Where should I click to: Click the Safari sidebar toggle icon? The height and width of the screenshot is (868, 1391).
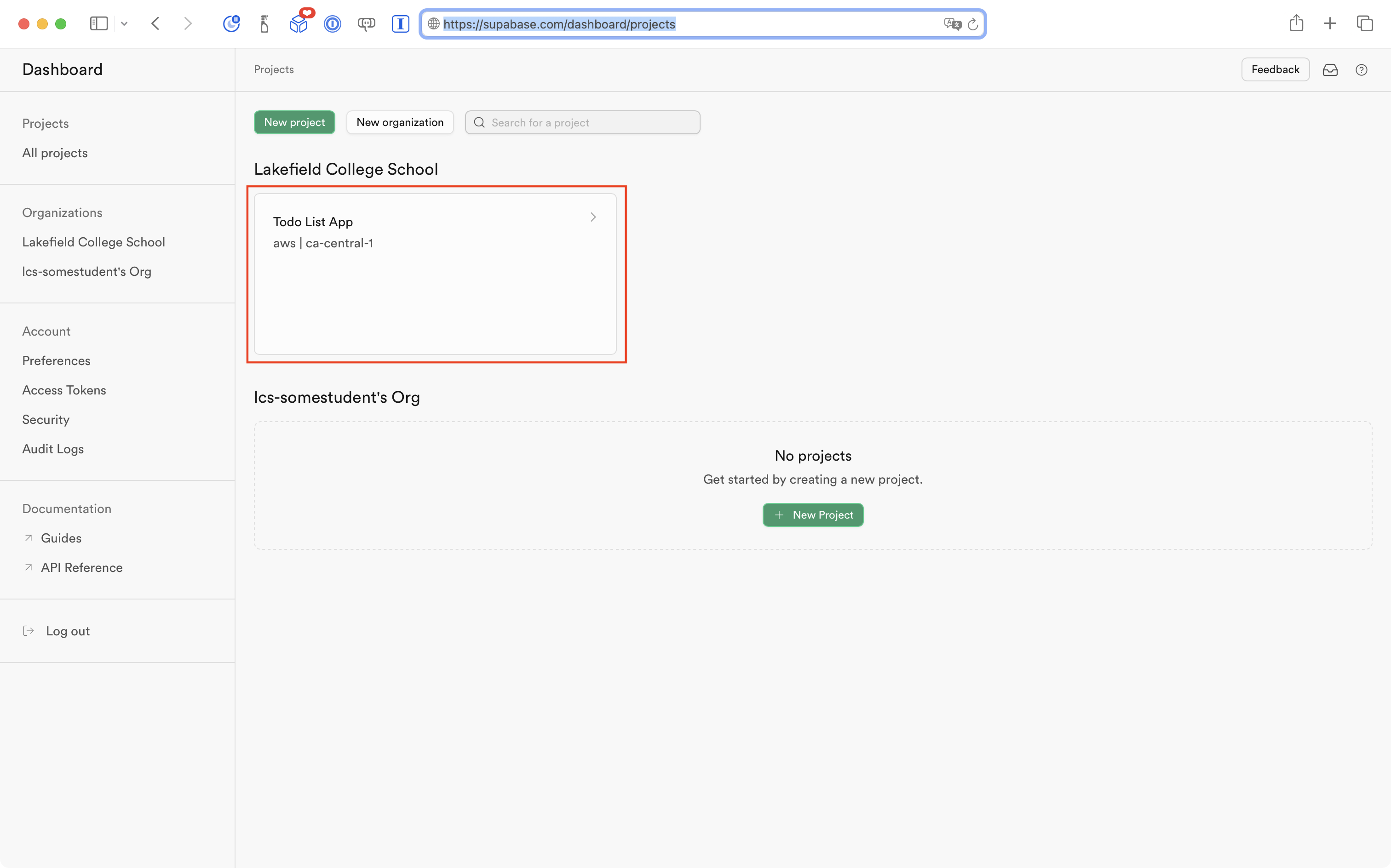99,23
